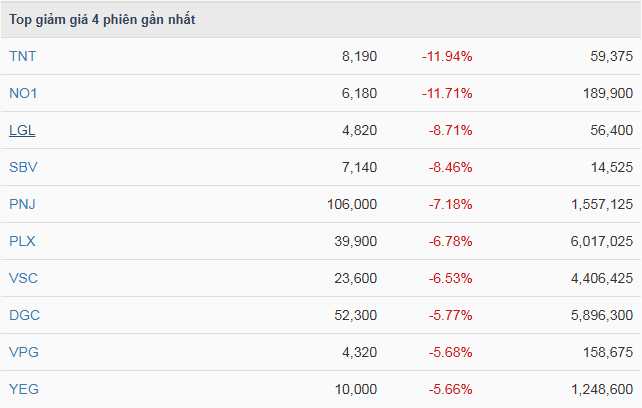Click the VSC price 23,600
Image resolution: width=642 pixels, height=408 pixels.
pyautogui.click(x=355, y=278)
